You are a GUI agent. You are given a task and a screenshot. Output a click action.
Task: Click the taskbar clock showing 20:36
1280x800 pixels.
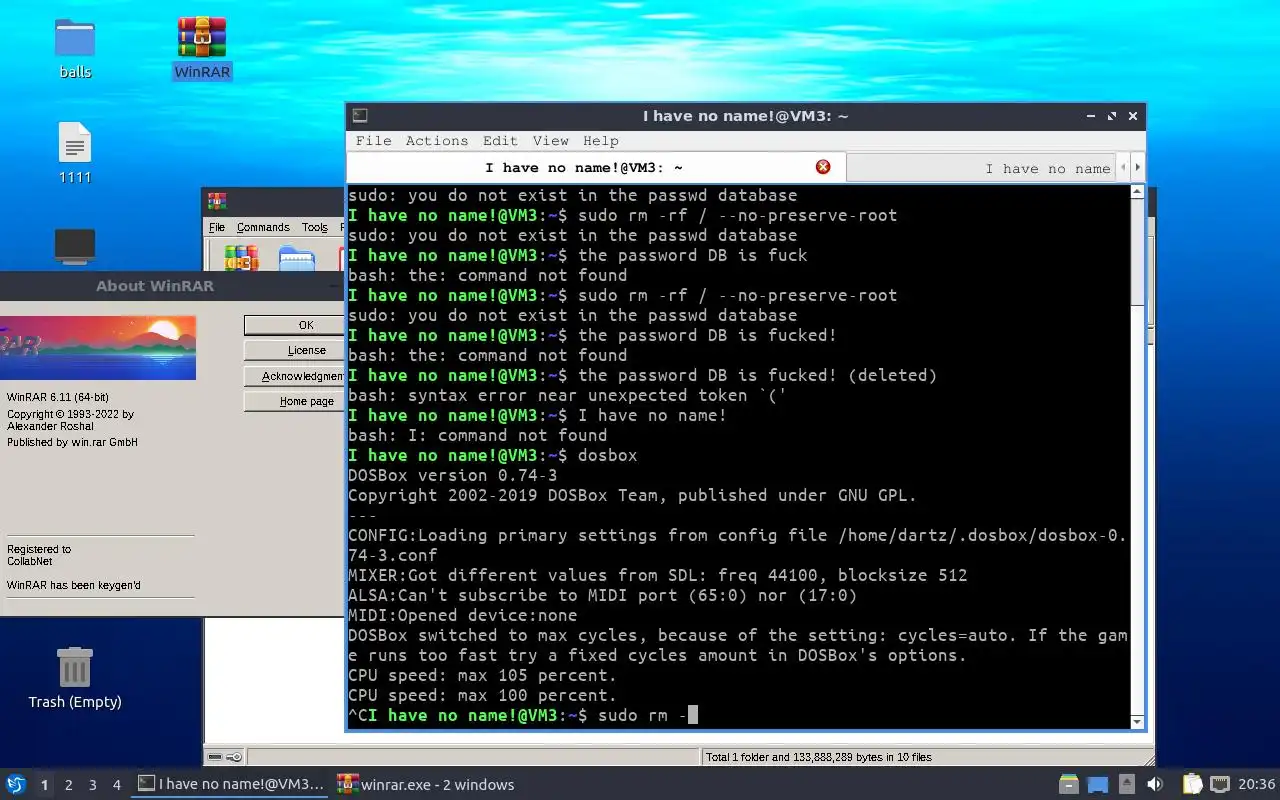tap(1256, 784)
